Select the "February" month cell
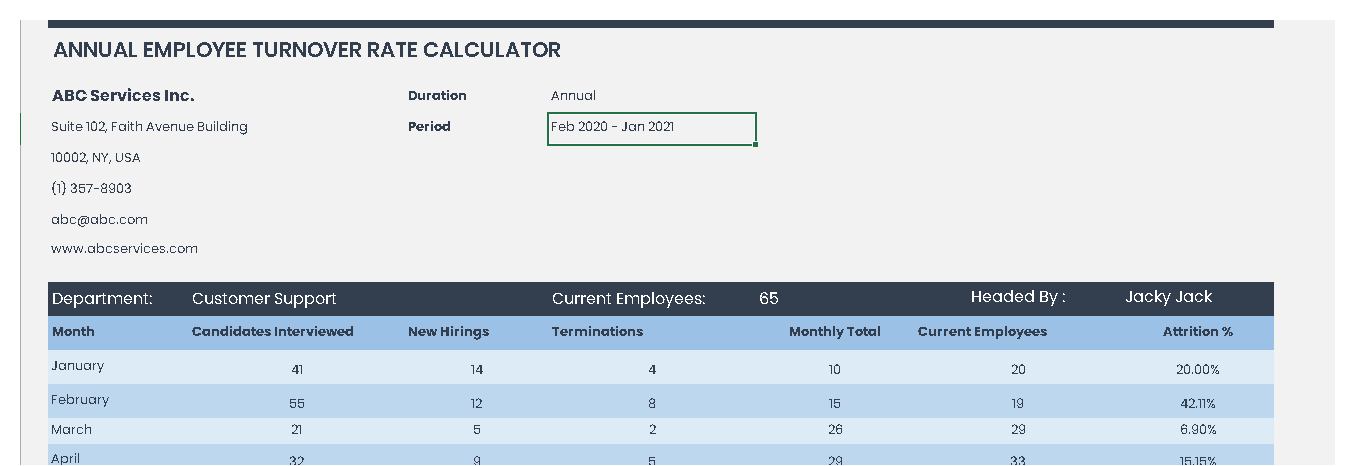This screenshot has height=466, width=1349. 80,400
